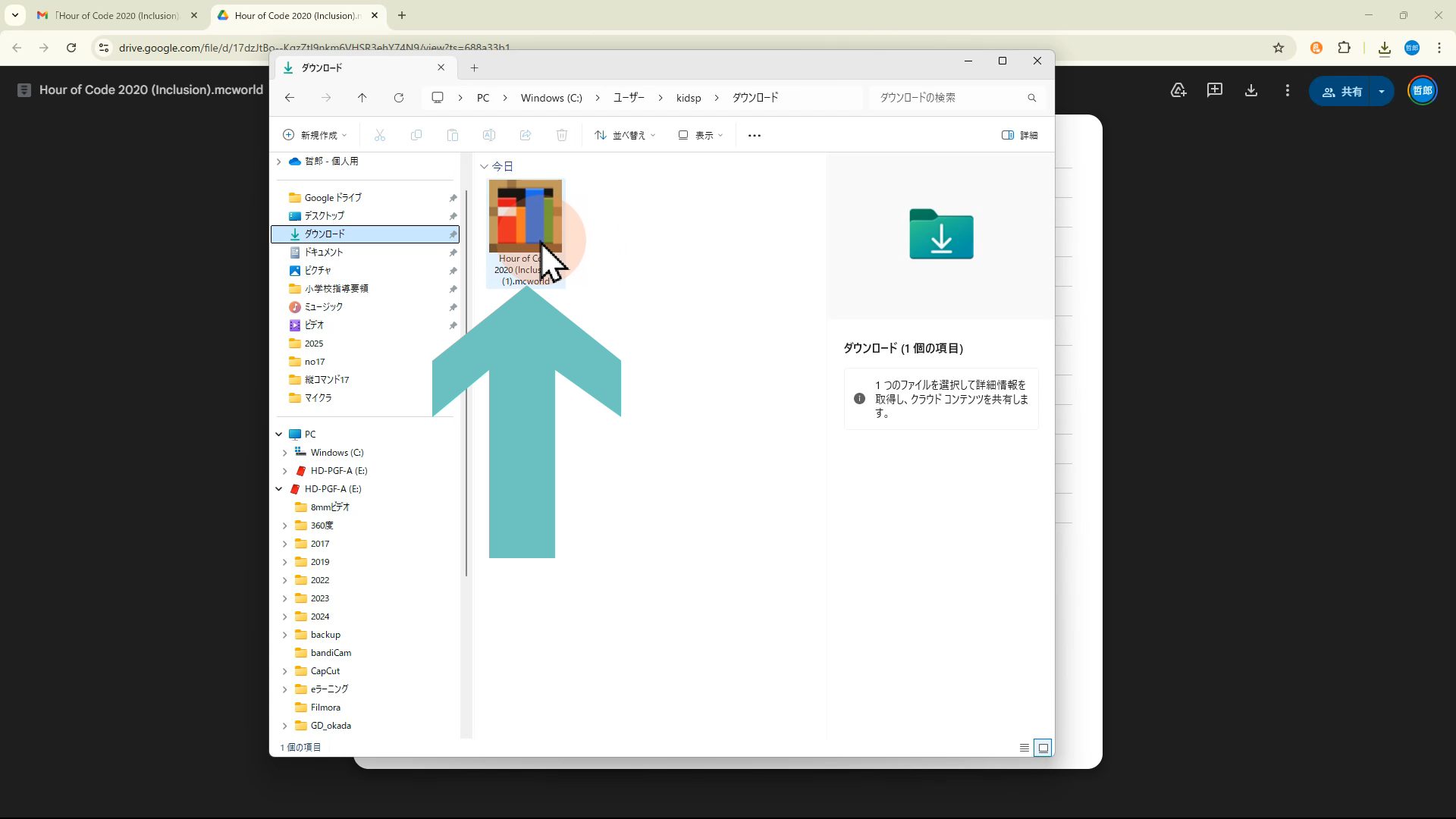Open the 新規作成 dropdown
Image resolution: width=1456 pixels, height=819 pixels.
[315, 136]
